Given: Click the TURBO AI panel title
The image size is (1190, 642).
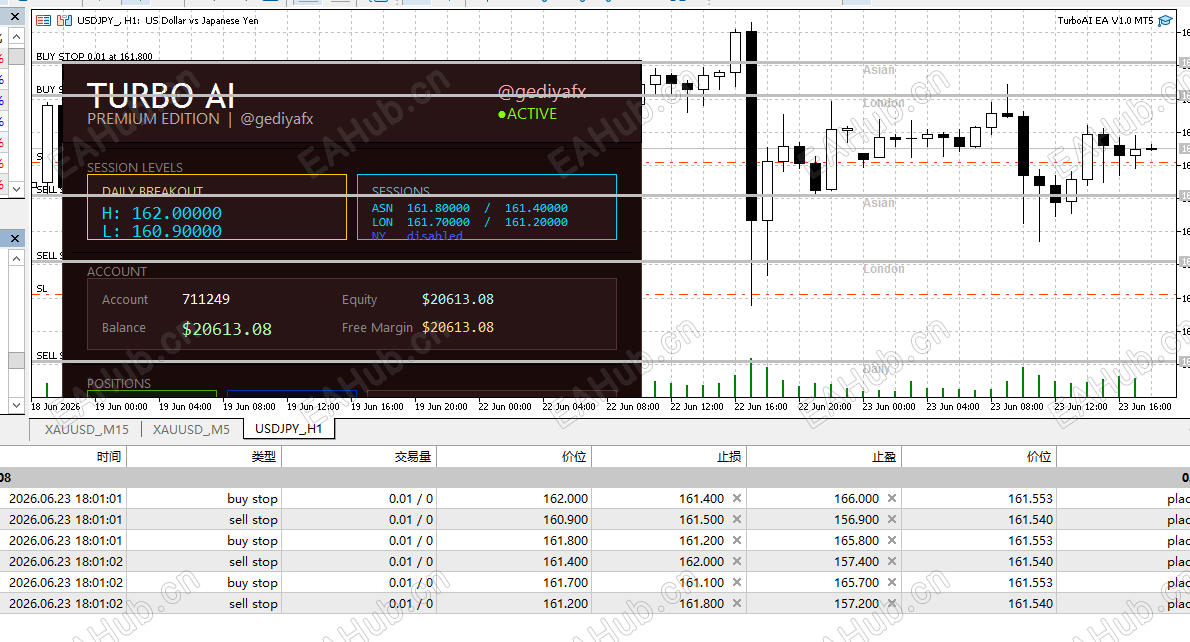Looking at the screenshot, I should (x=161, y=96).
